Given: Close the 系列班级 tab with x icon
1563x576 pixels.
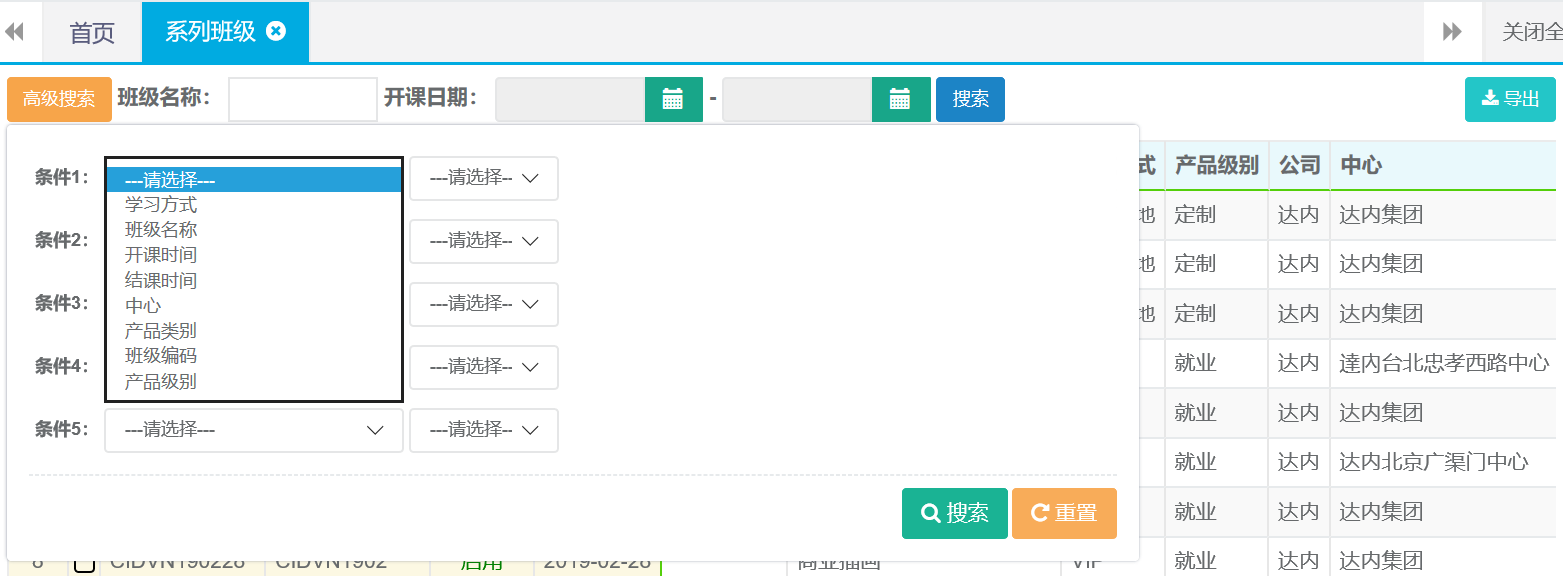Looking at the screenshot, I should tap(276, 31).
